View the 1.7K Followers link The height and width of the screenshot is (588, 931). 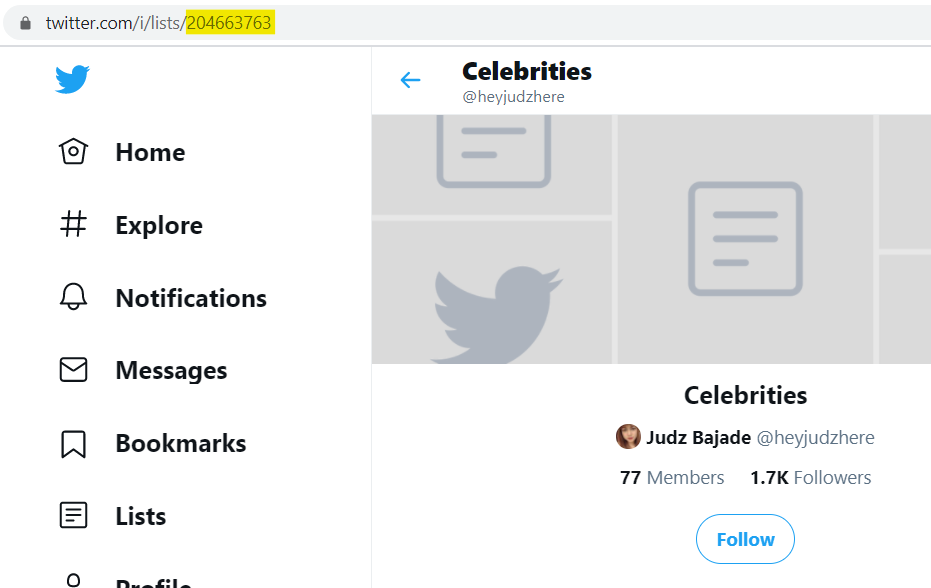point(810,478)
